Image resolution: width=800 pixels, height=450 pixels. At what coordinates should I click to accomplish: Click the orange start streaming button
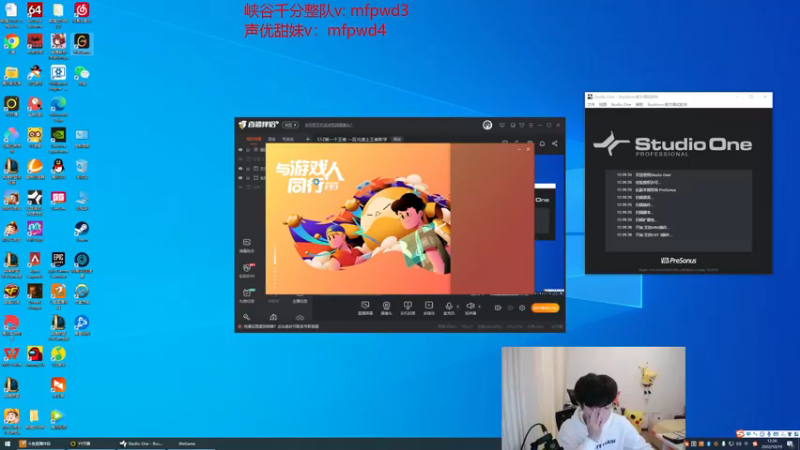[x=545, y=308]
